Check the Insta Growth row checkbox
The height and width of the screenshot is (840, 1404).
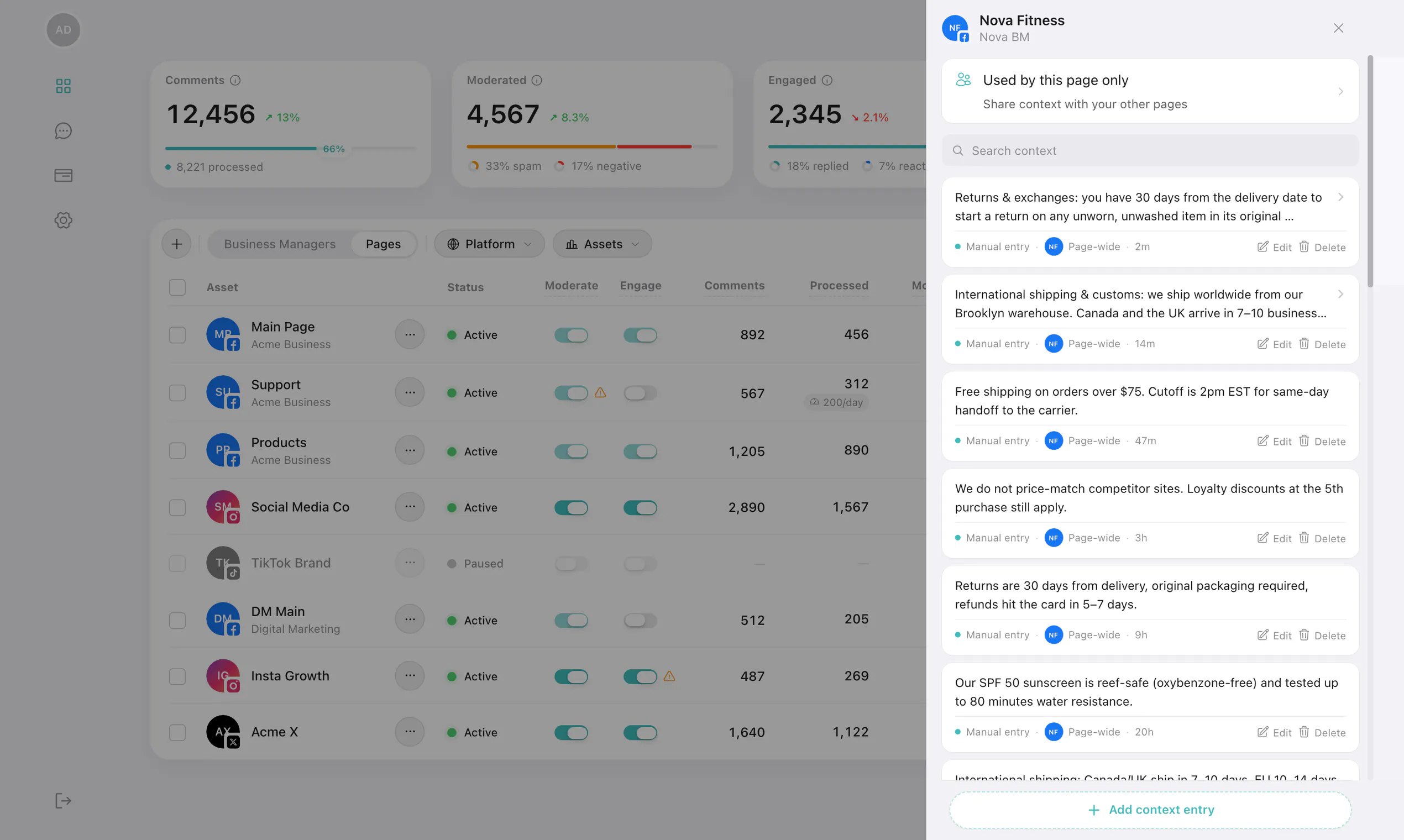click(177, 676)
